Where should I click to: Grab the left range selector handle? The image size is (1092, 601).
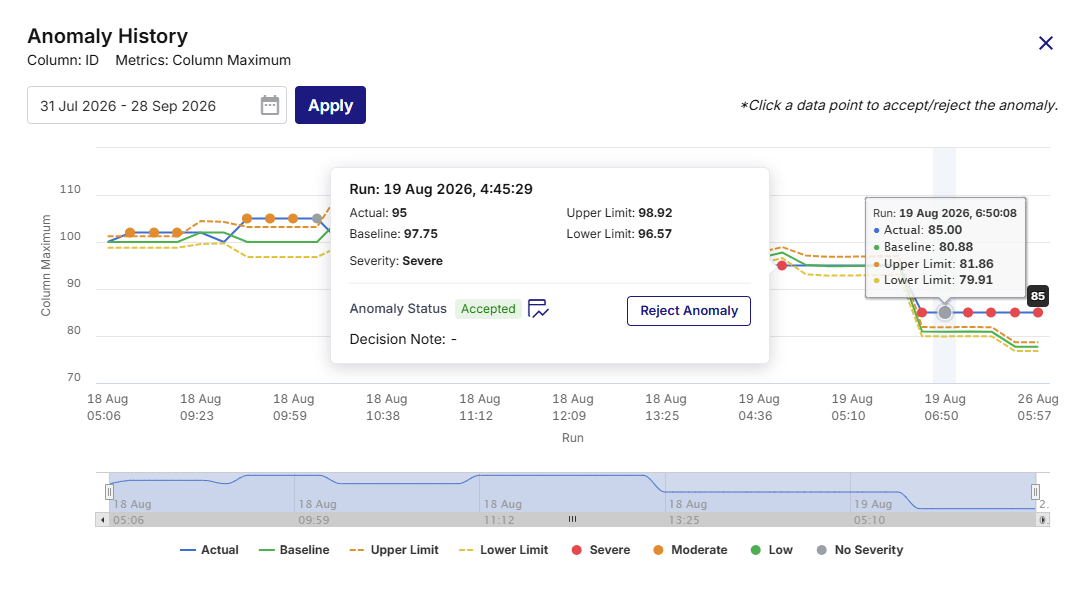coord(109,492)
